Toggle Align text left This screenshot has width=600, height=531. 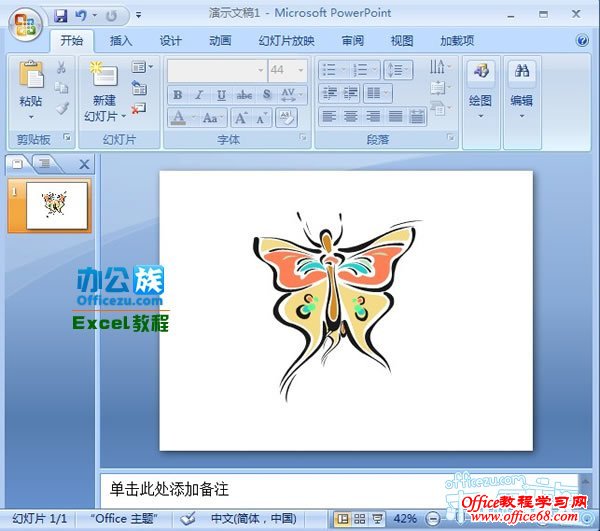tap(329, 116)
